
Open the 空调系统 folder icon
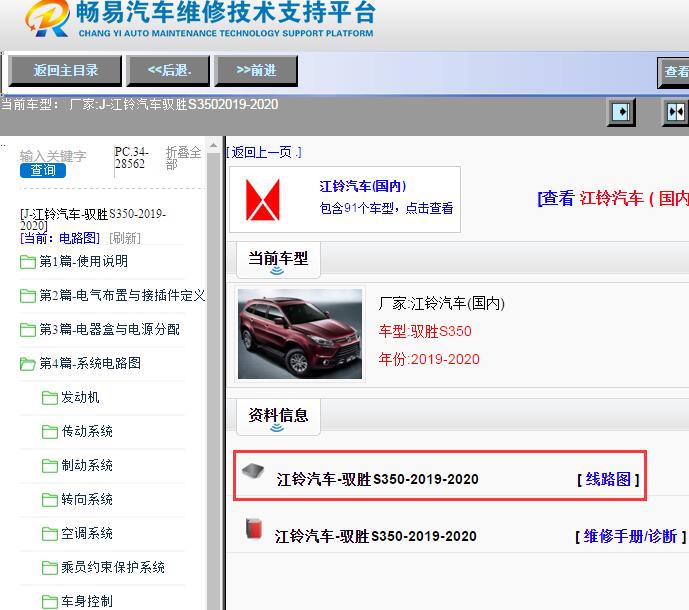[49, 534]
